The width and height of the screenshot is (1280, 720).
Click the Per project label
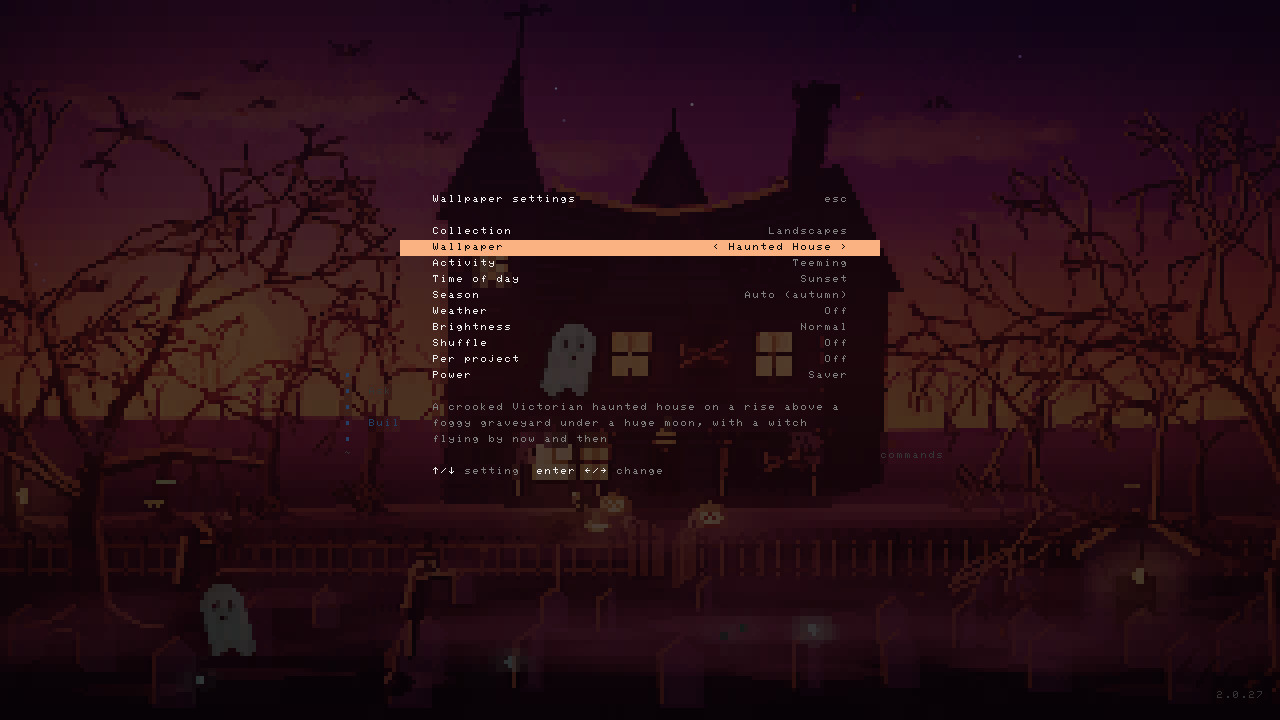[x=476, y=359]
